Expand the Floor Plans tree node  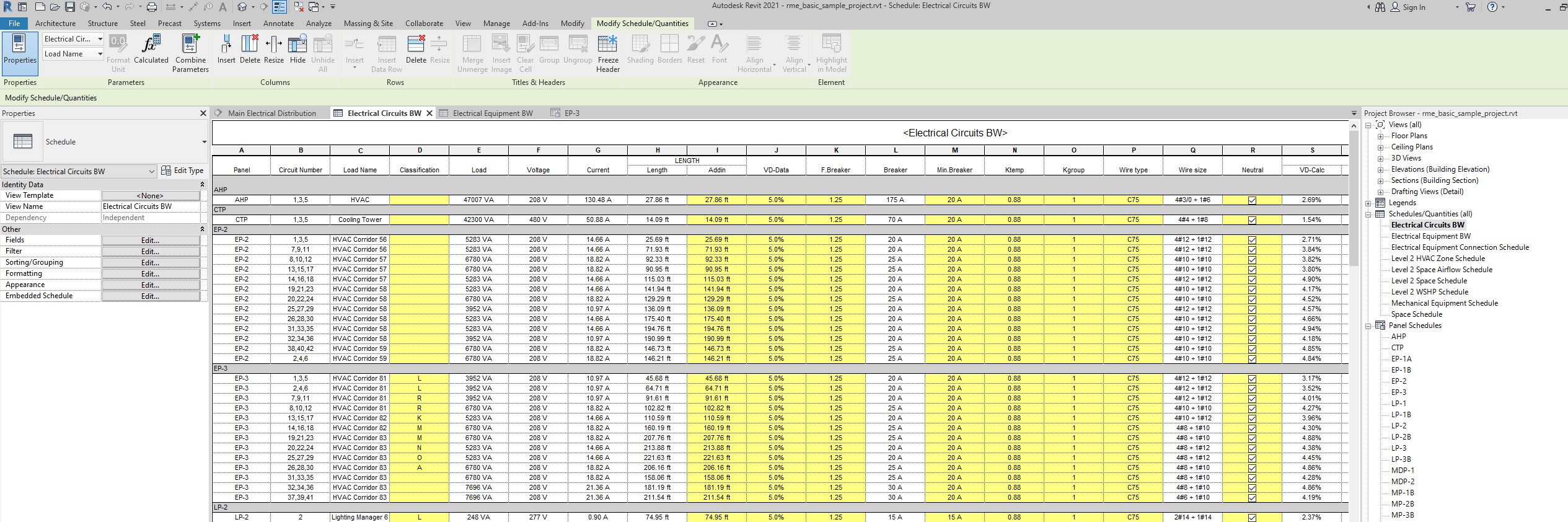[1380, 136]
